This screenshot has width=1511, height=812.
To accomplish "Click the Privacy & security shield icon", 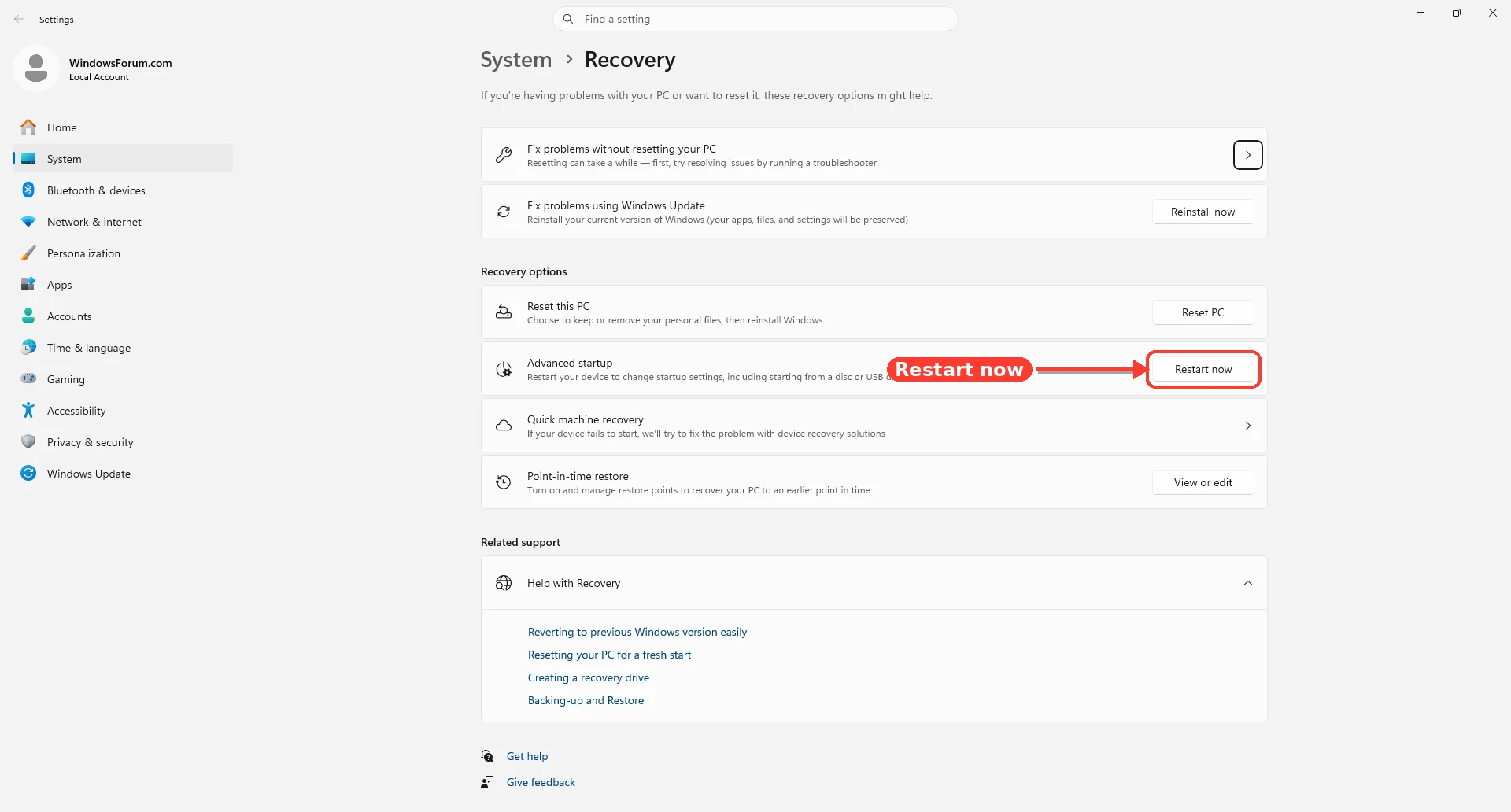I will [x=28, y=441].
